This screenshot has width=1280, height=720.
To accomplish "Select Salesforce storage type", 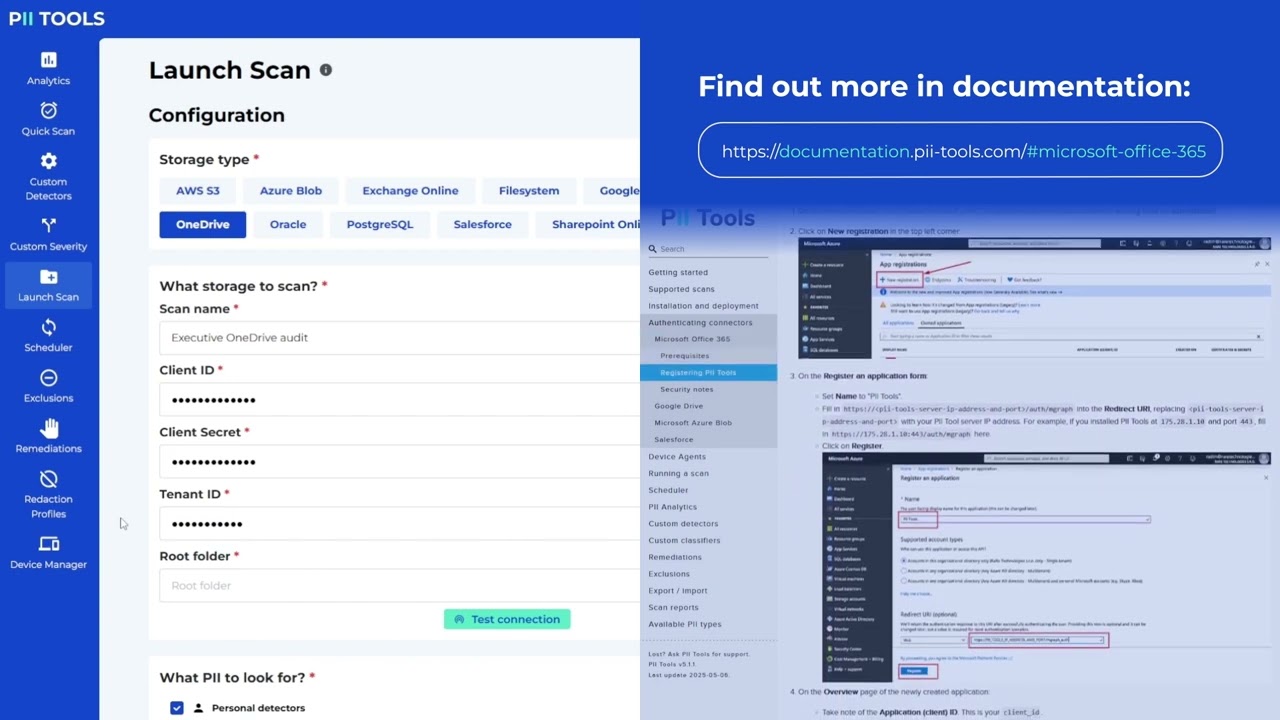I will pyautogui.click(x=482, y=225).
